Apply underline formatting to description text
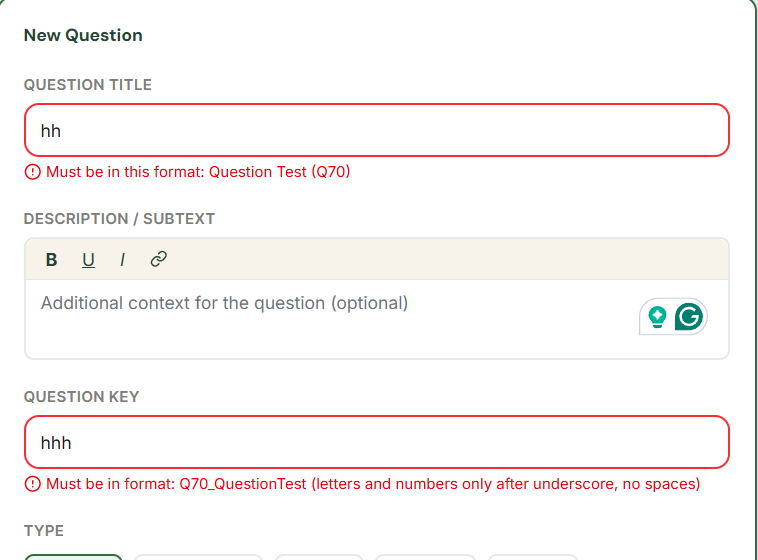 (88, 260)
